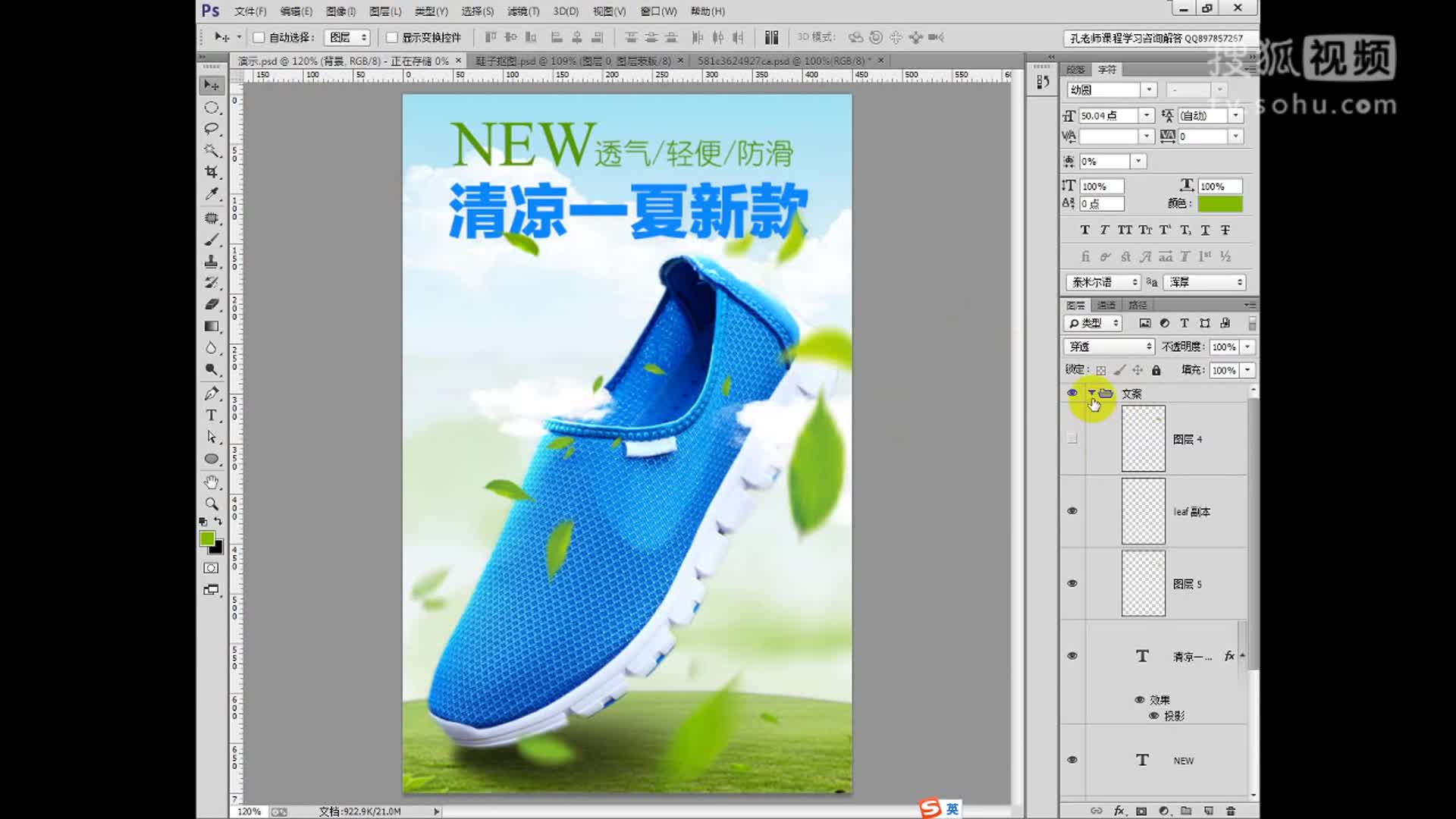
Task: Lock all with the padlock icon
Action: point(1156,370)
